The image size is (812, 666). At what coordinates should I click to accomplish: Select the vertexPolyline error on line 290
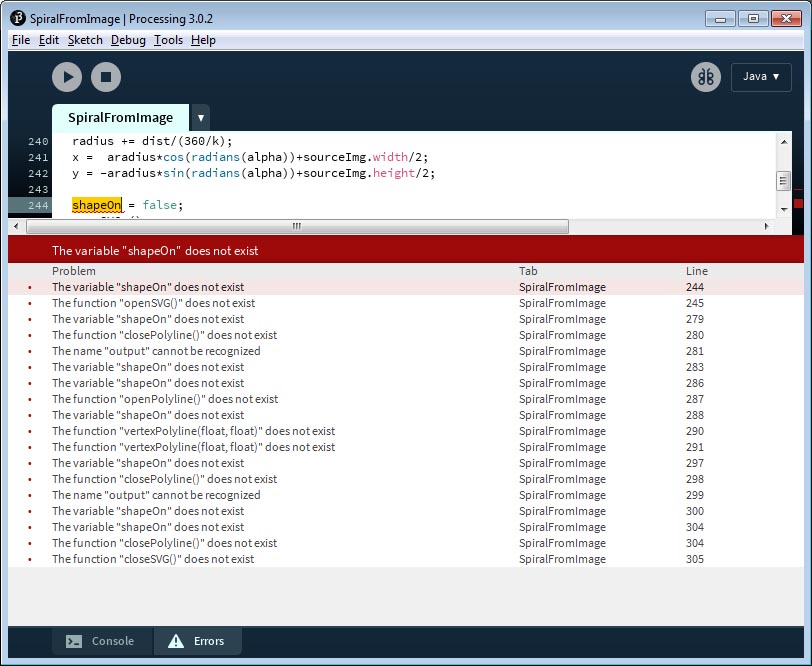tap(406, 431)
